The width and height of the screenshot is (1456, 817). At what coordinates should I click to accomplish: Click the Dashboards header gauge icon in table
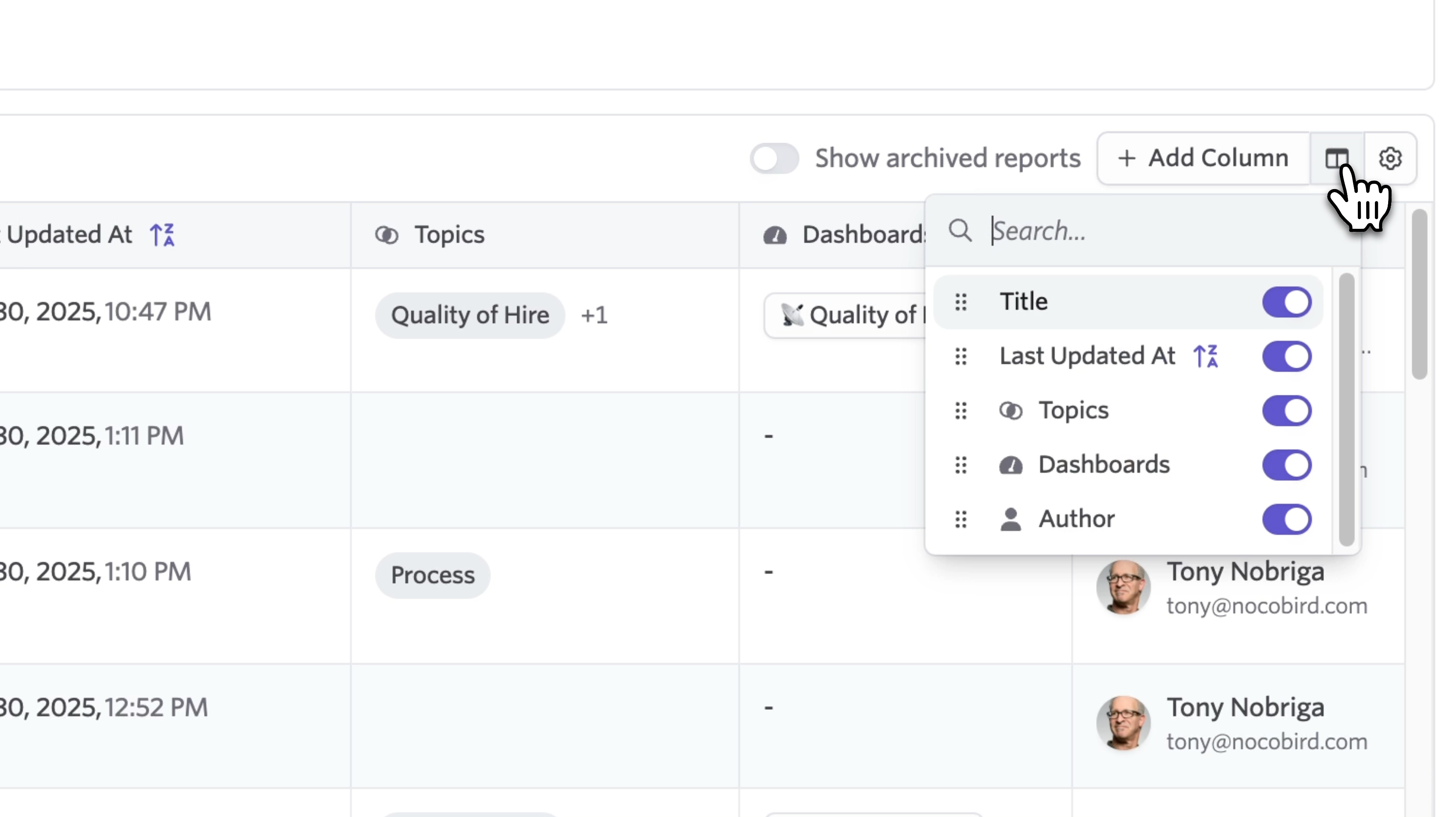[775, 236]
